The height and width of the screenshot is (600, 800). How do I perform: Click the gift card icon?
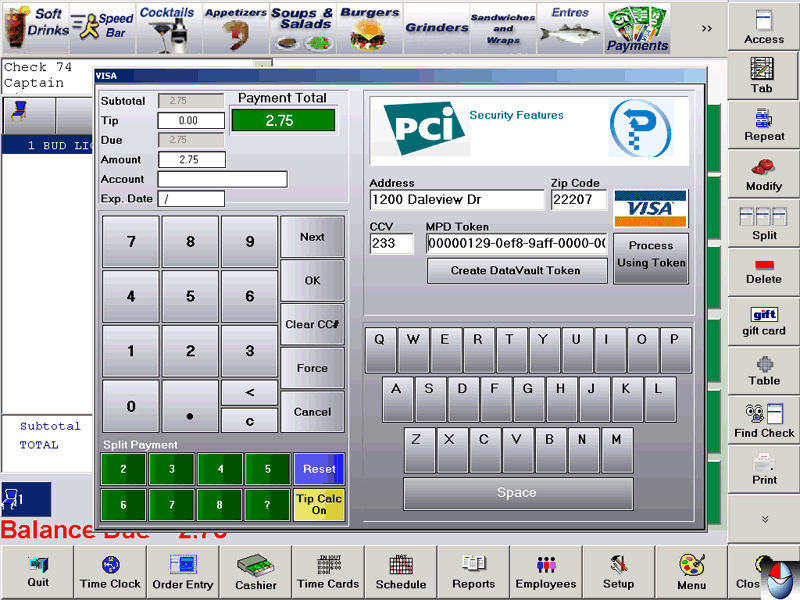click(x=763, y=321)
